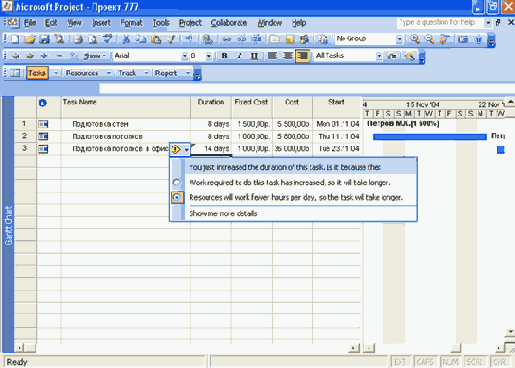
Task: Click the Zoom Out magnifier icon
Action: click(x=429, y=39)
